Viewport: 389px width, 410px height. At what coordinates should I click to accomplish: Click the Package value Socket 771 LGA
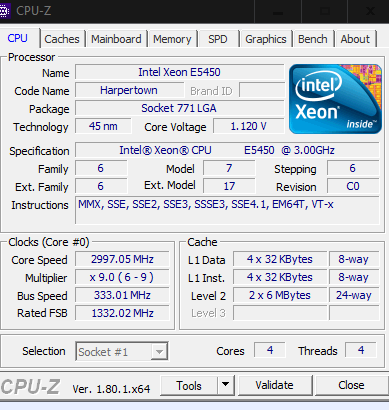(x=180, y=108)
